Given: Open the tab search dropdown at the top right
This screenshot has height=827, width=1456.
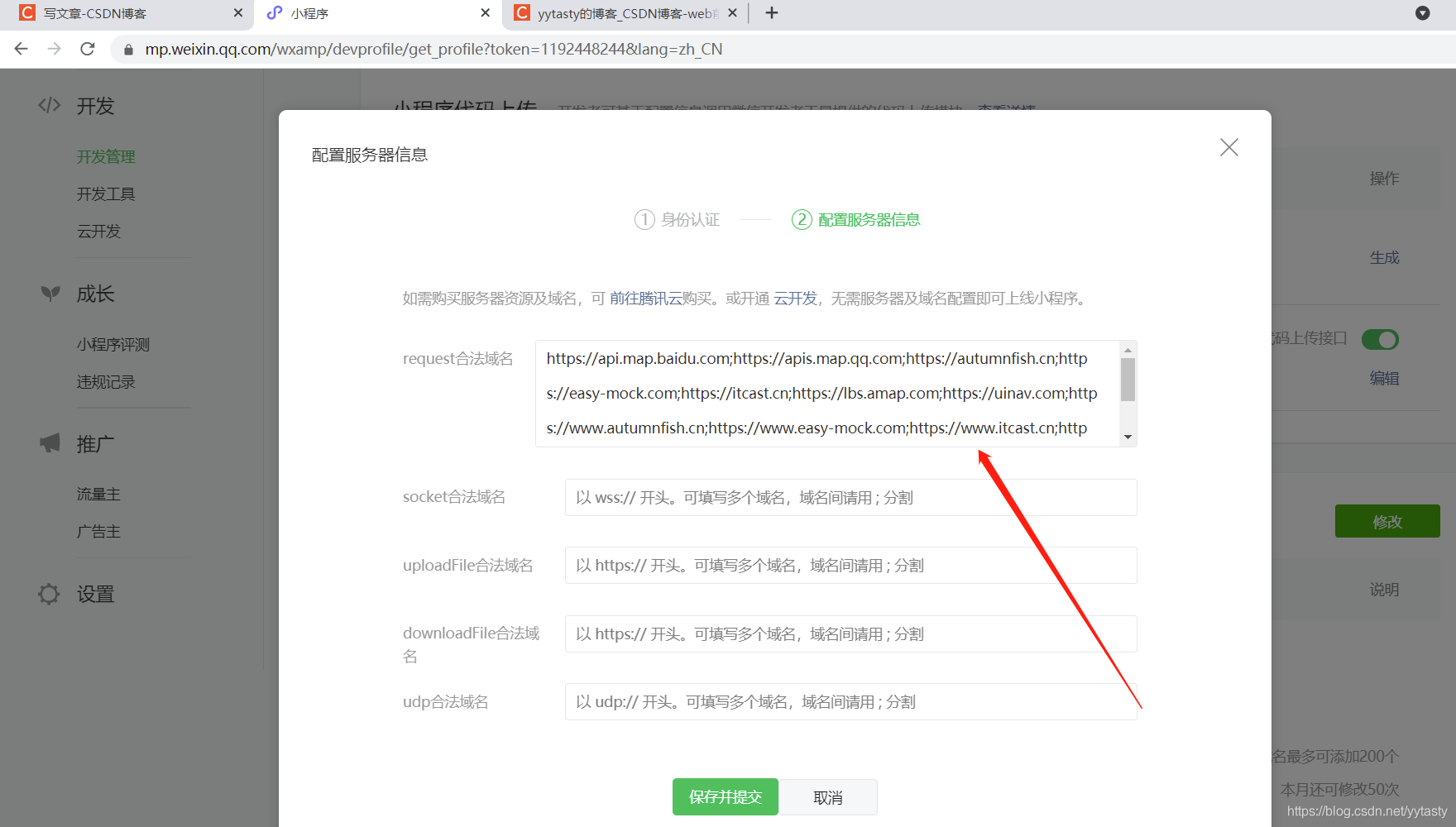Looking at the screenshot, I should [1423, 13].
